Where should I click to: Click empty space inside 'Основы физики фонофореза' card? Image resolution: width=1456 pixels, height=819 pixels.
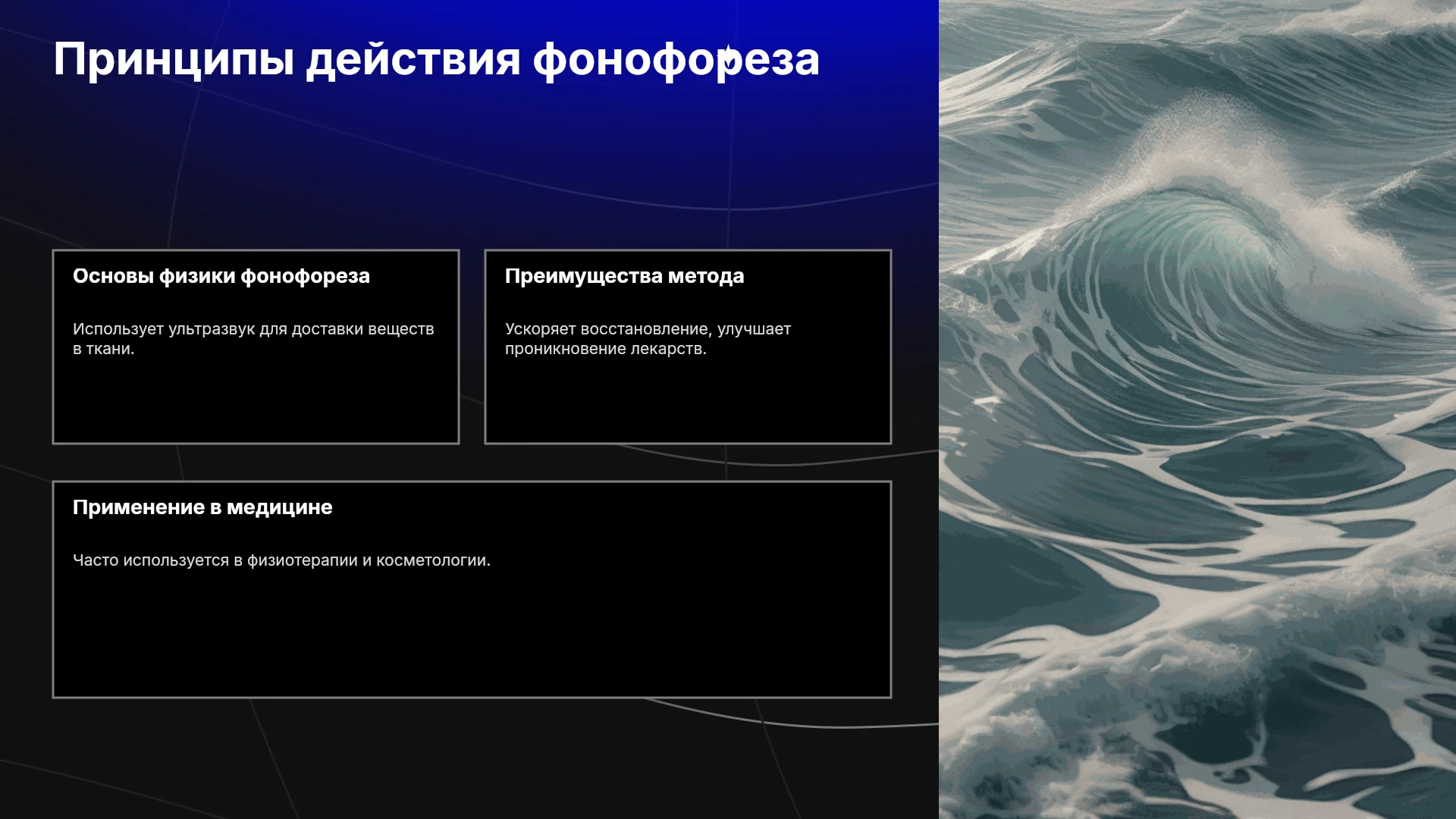[x=256, y=402]
